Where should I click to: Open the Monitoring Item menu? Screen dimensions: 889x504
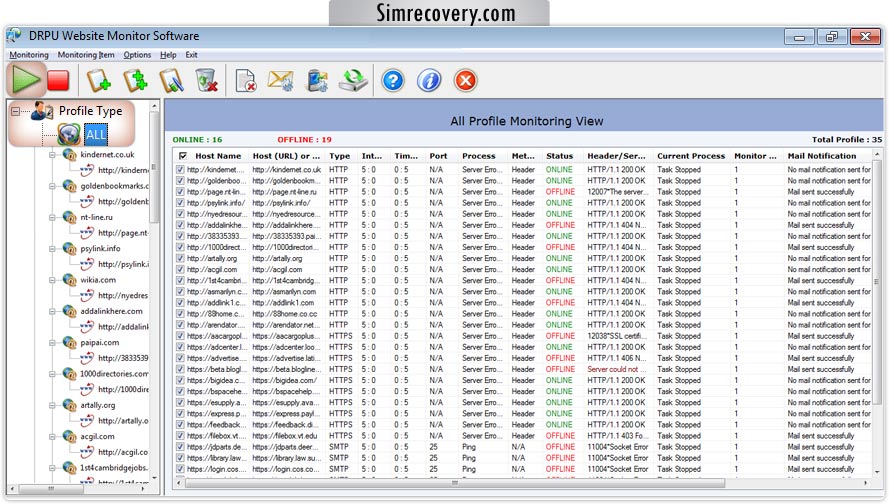click(x=86, y=55)
